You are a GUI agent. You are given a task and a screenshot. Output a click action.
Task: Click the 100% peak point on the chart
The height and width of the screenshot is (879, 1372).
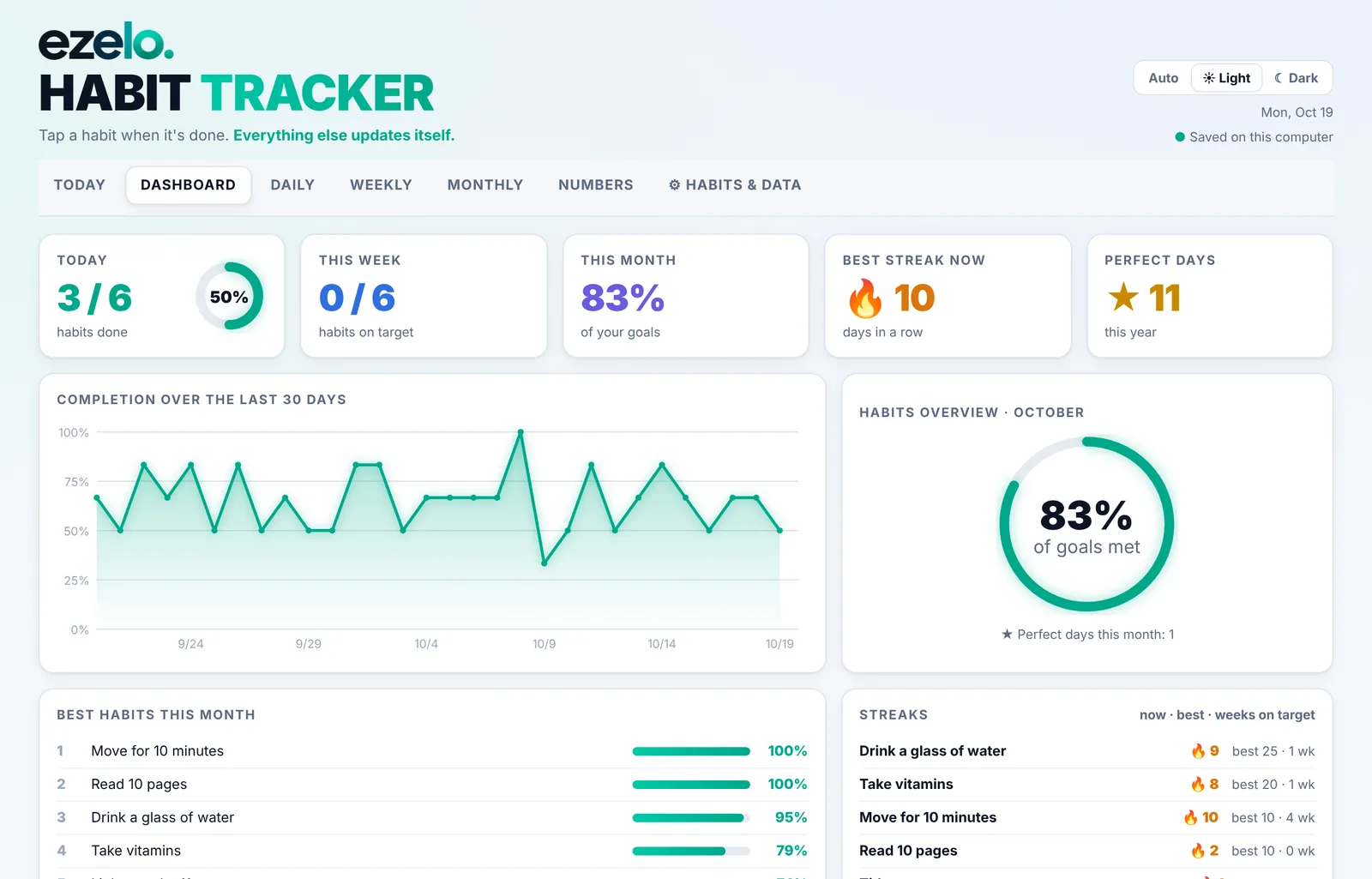(521, 432)
